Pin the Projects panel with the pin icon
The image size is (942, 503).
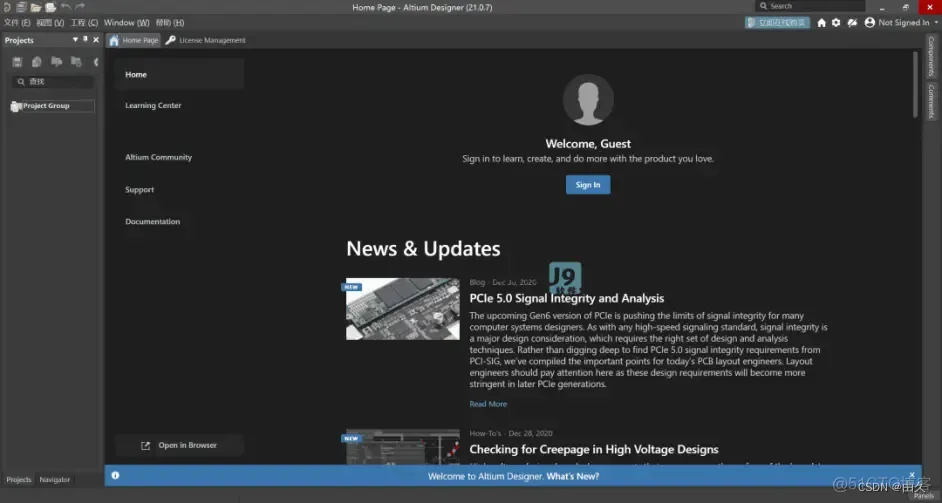pos(85,40)
